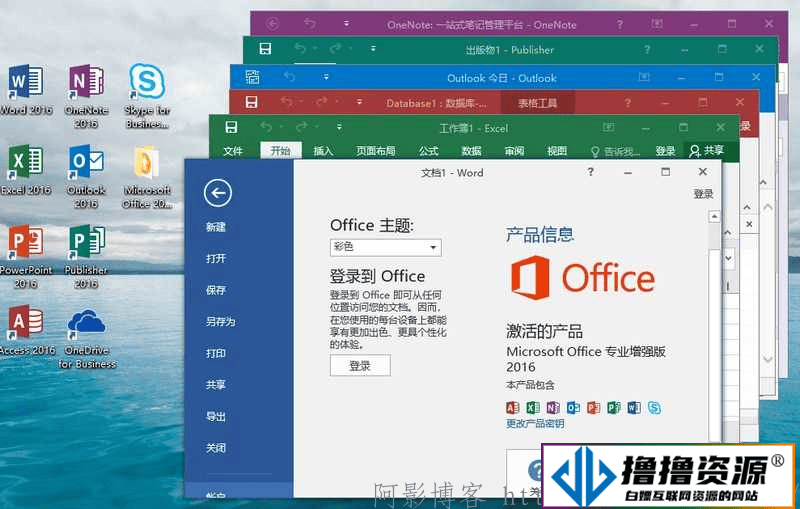Image resolution: width=800 pixels, height=509 pixels.
Task: Select 另存为 in the Word backstage menu
Action: coord(220,322)
